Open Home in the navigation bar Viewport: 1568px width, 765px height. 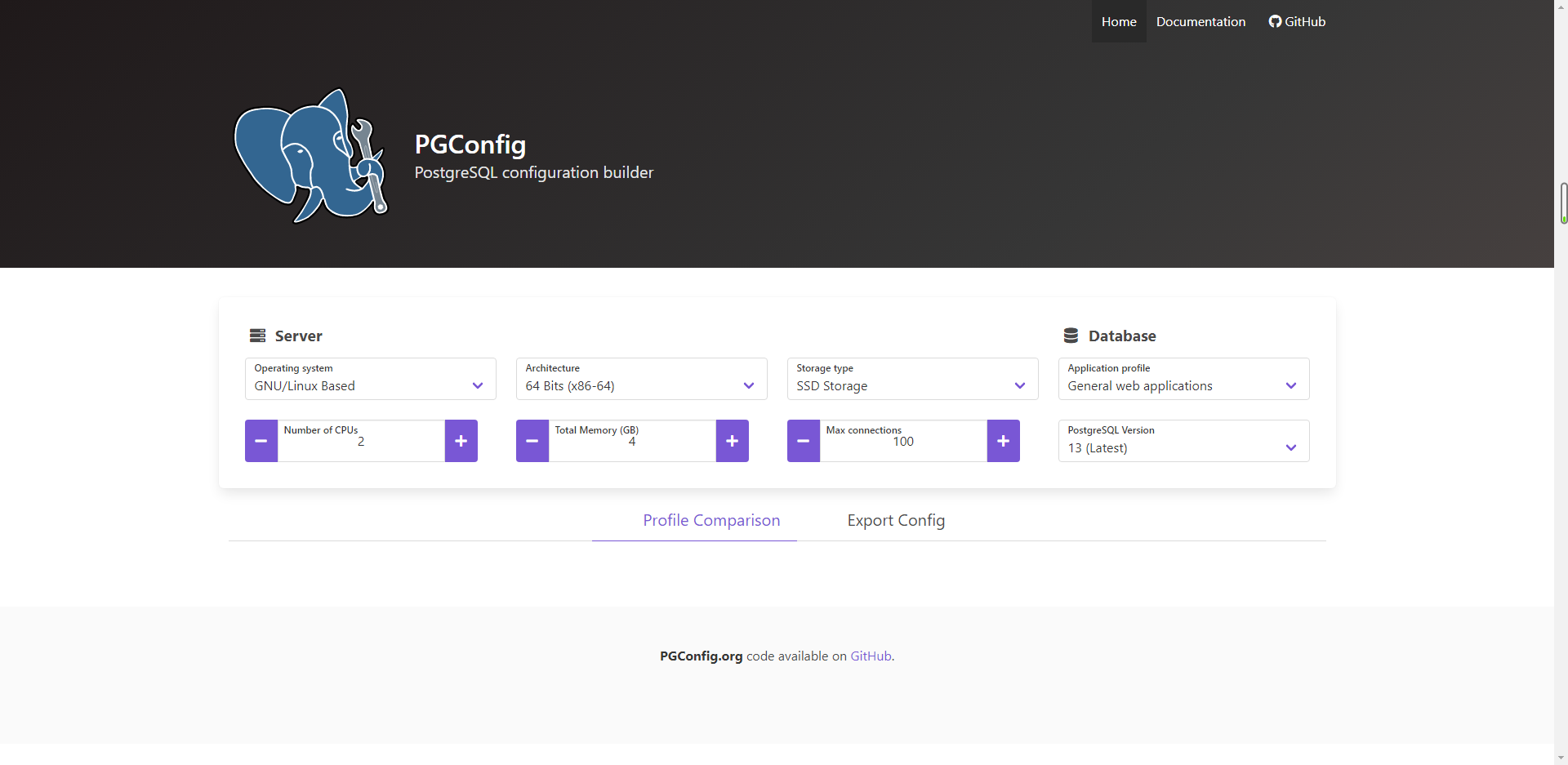(x=1119, y=21)
